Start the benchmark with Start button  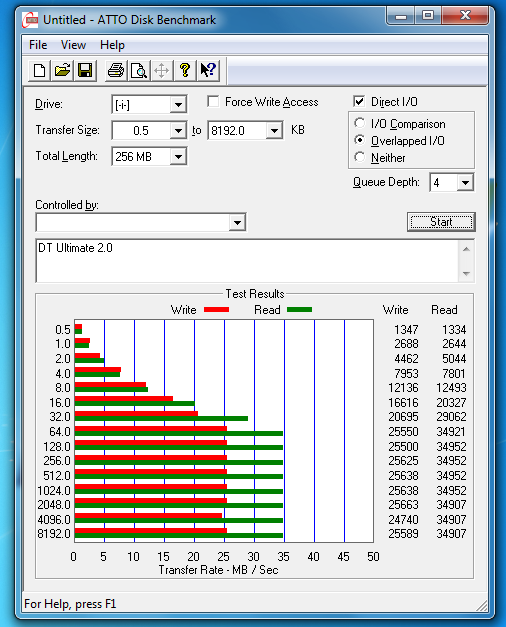(x=441, y=222)
